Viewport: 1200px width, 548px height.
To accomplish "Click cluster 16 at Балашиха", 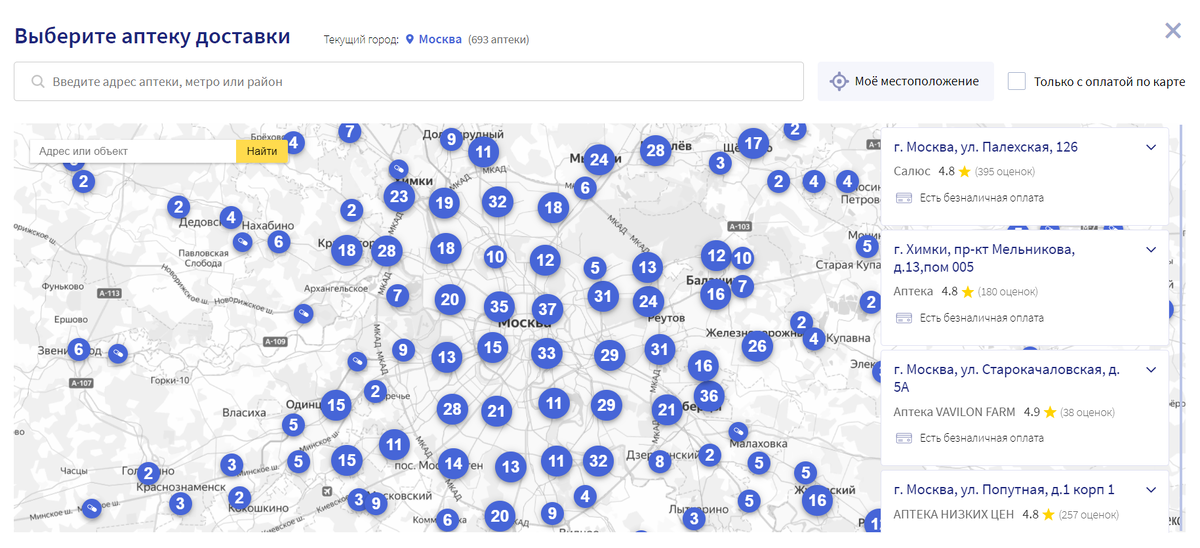I will tap(715, 294).
